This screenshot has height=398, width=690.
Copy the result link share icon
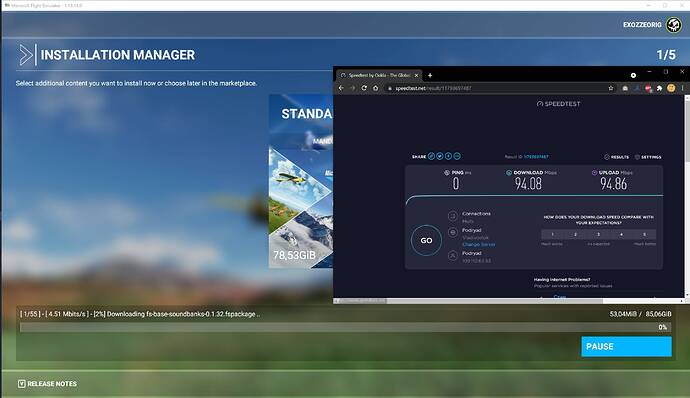[431, 156]
